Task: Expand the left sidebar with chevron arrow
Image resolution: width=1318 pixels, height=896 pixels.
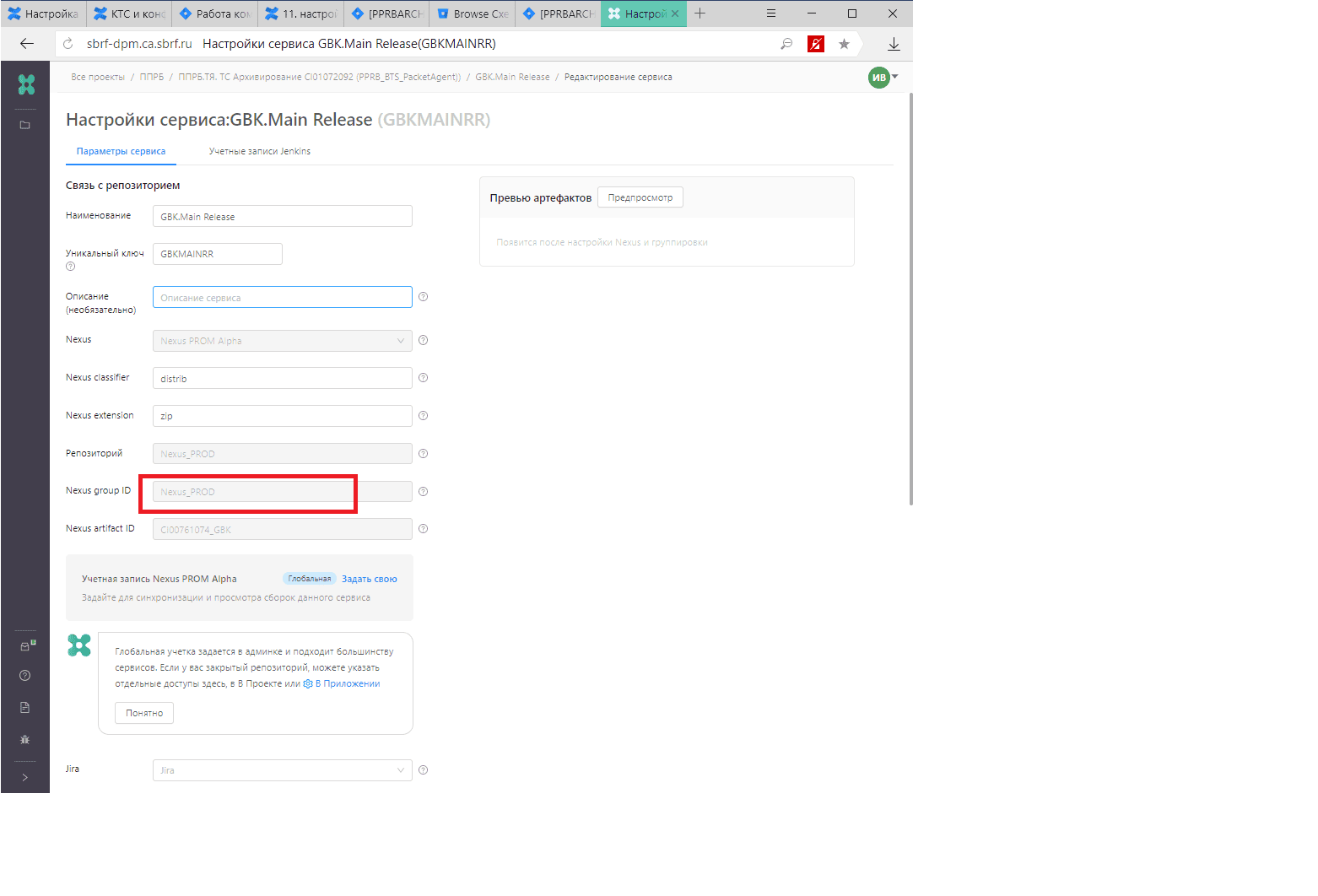Action: (x=25, y=777)
